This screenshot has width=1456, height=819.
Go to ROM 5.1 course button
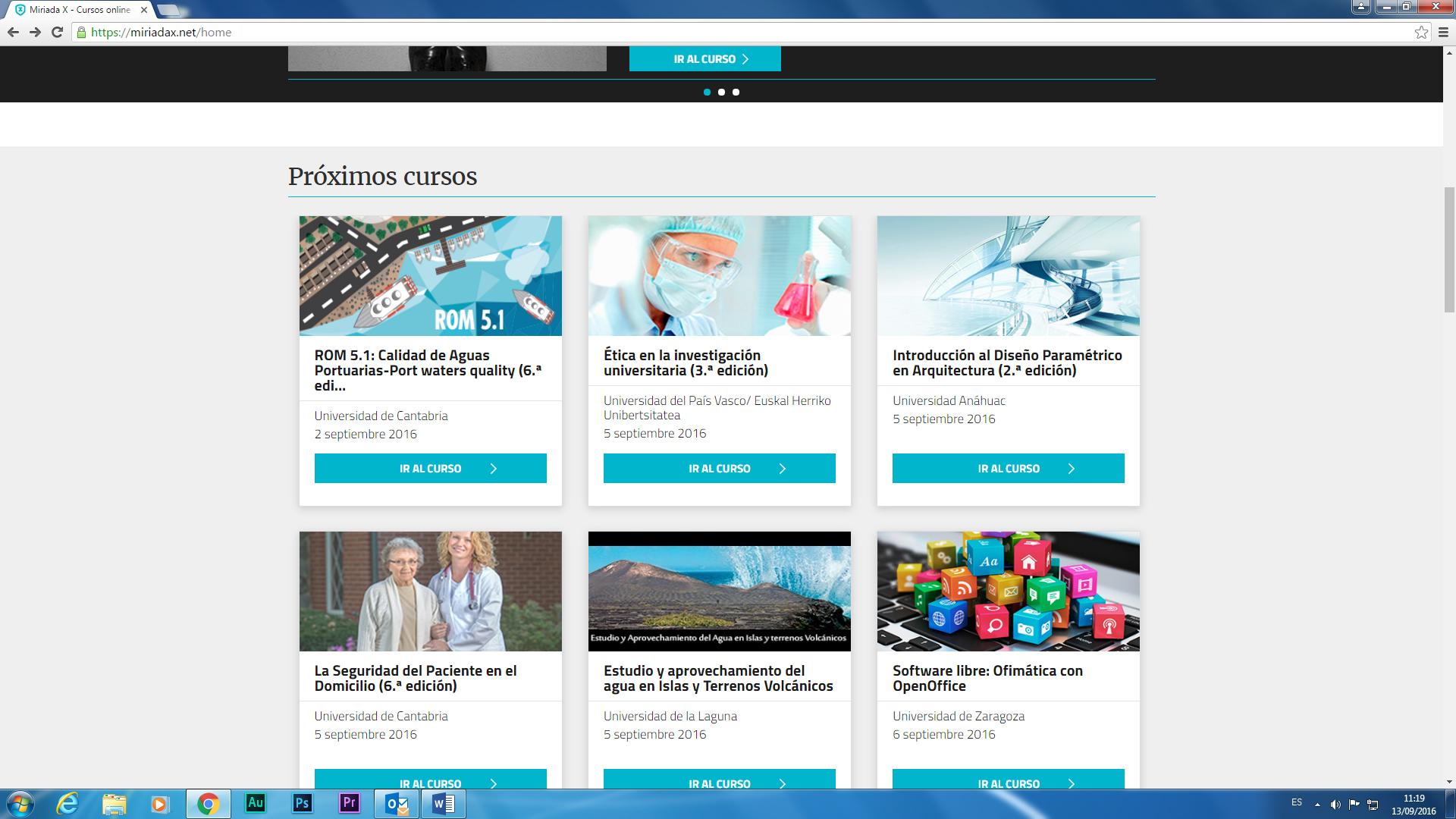pyautogui.click(x=430, y=469)
